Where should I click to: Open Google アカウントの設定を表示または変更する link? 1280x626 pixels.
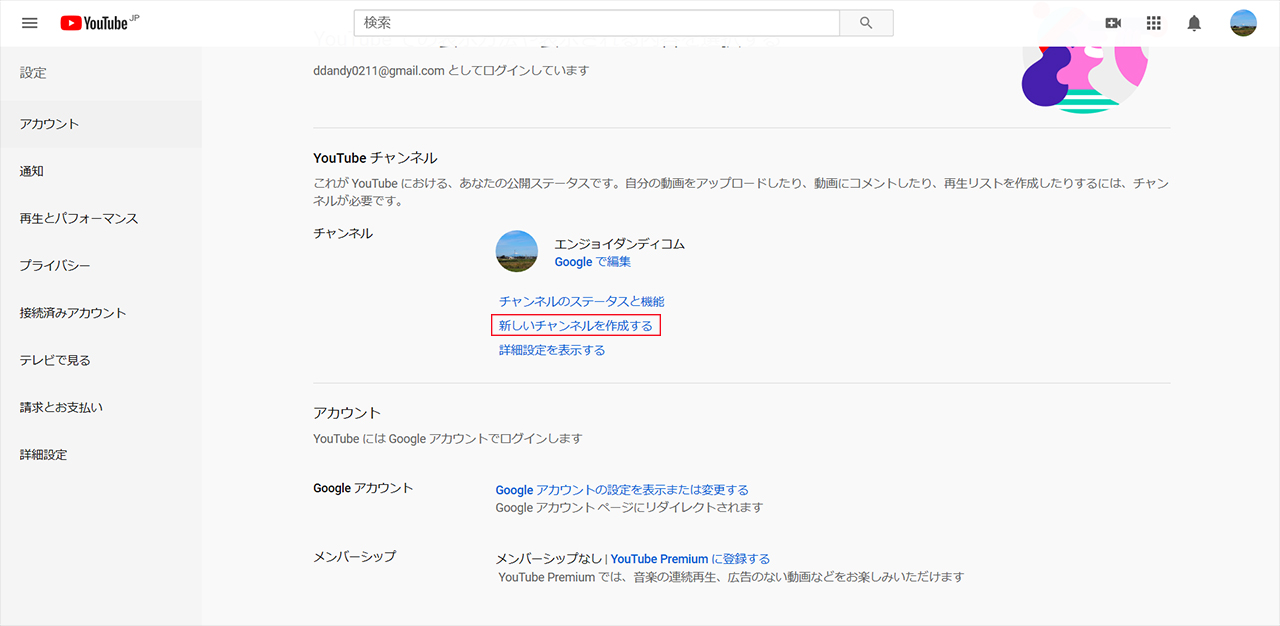[x=622, y=490]
